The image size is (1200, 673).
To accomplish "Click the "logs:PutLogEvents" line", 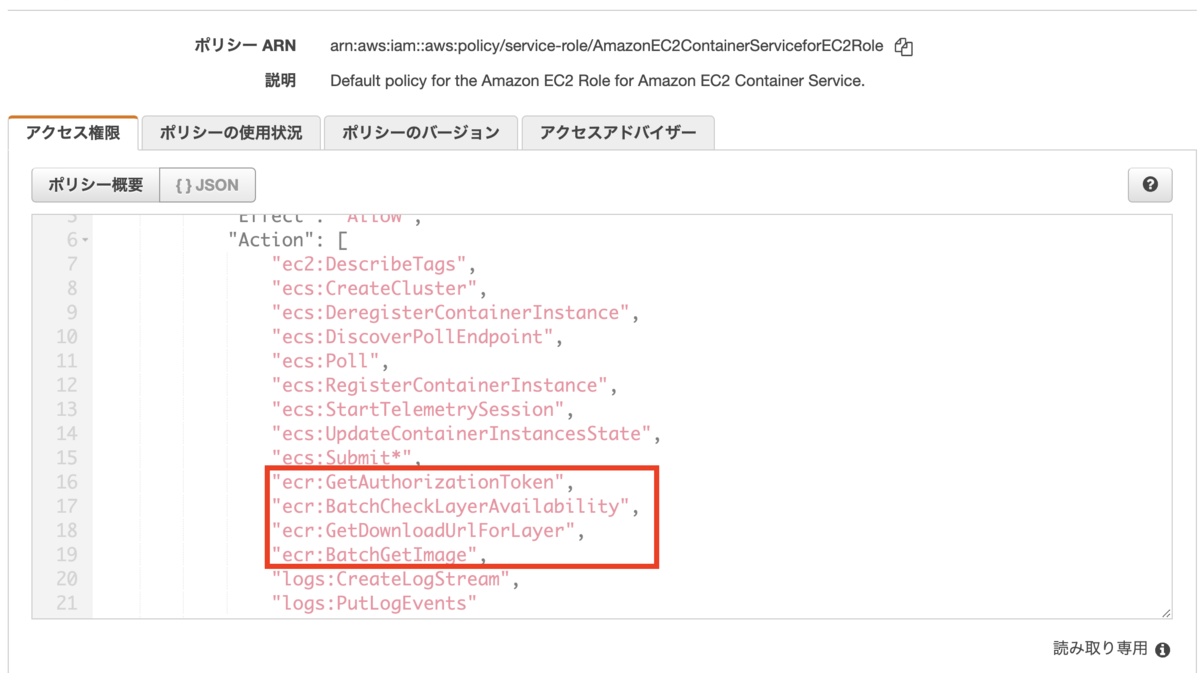I will (374, 603).
